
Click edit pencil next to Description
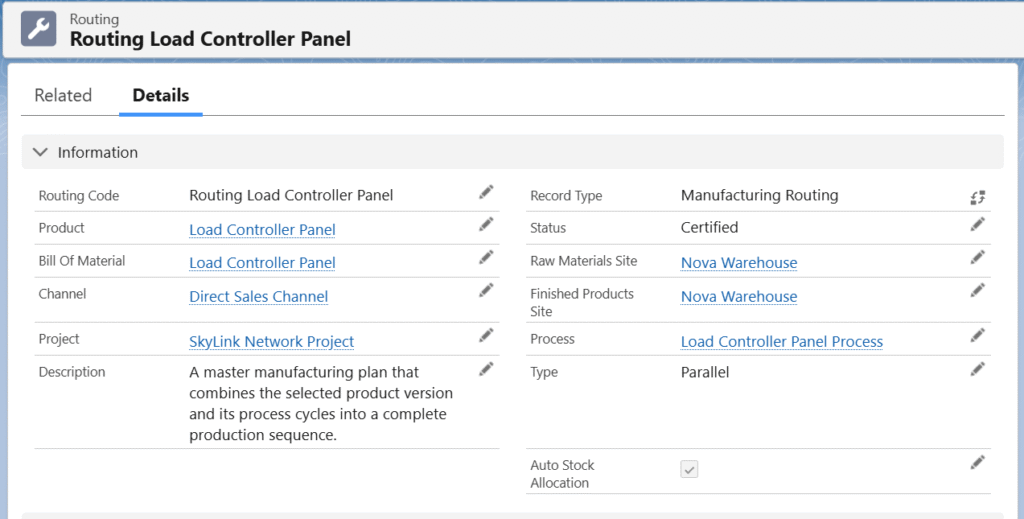click(x=486, y=370)
